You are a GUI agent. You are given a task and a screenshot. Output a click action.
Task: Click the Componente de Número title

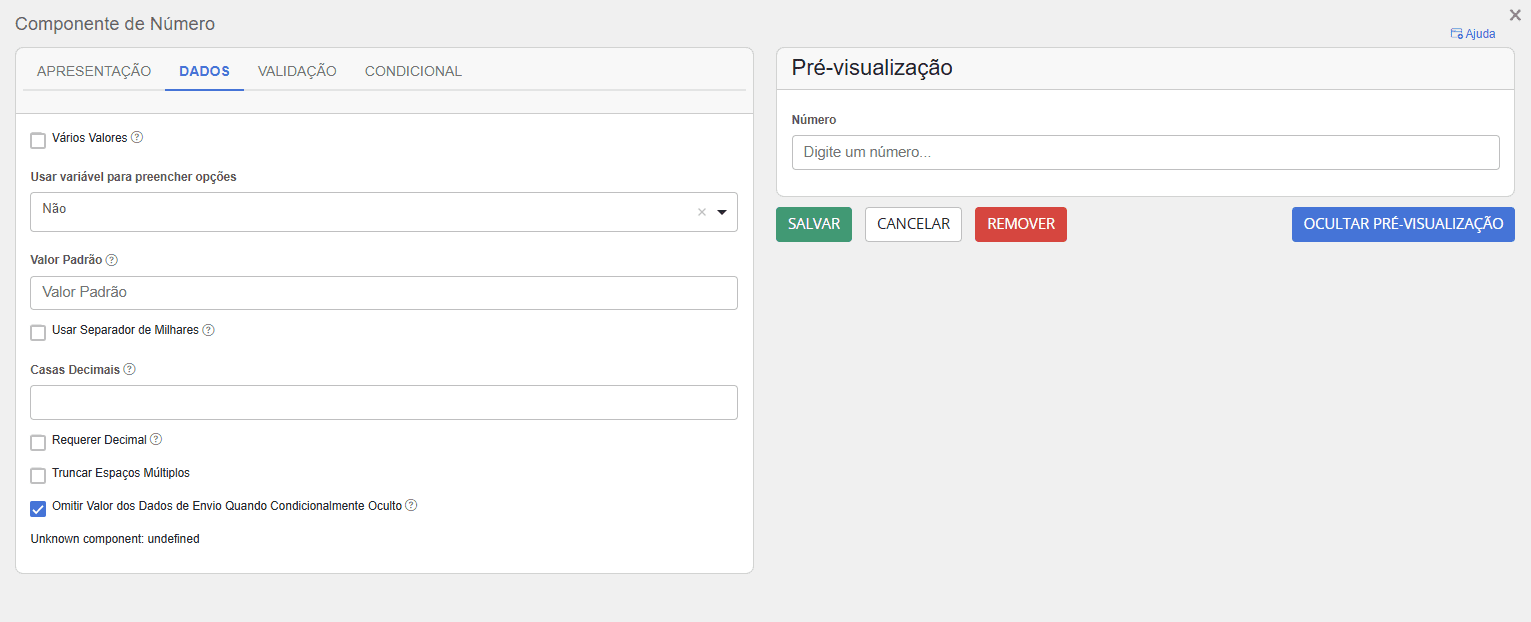pyautogui.click(x=115, y=23)
